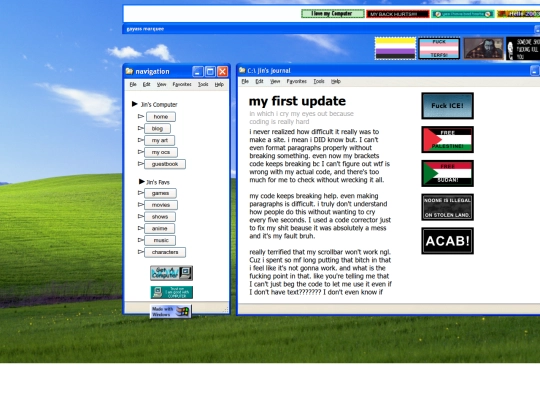Open the games favorites button

point(160,193)
